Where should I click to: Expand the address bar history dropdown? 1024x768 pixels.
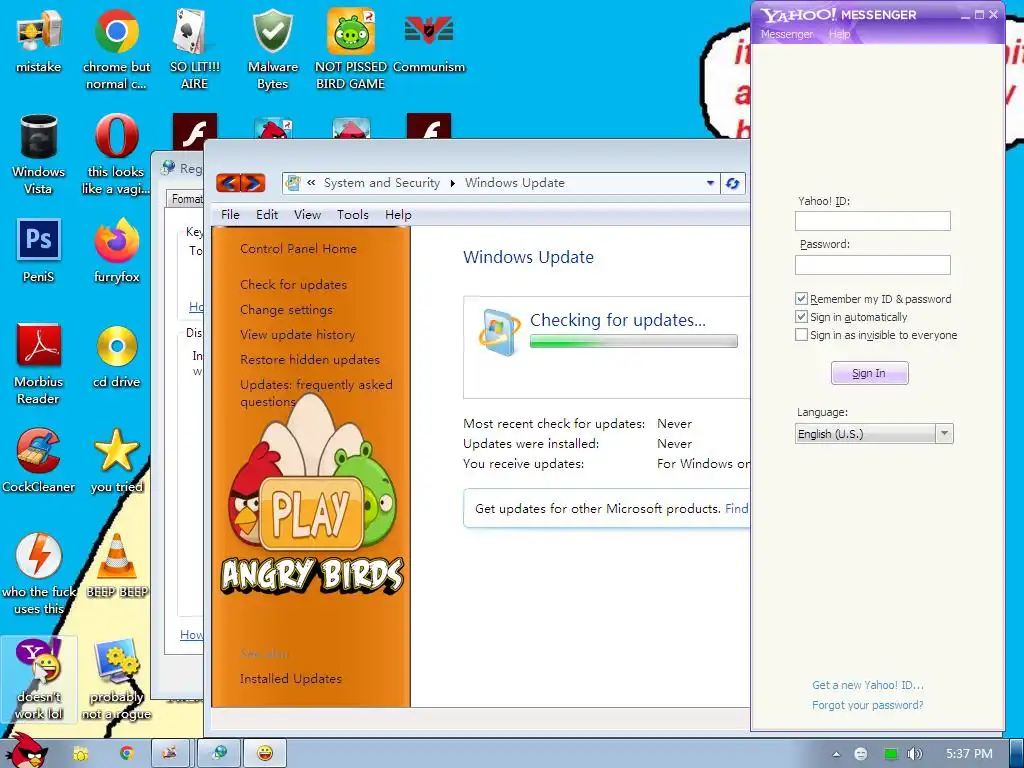click(710, 184)
